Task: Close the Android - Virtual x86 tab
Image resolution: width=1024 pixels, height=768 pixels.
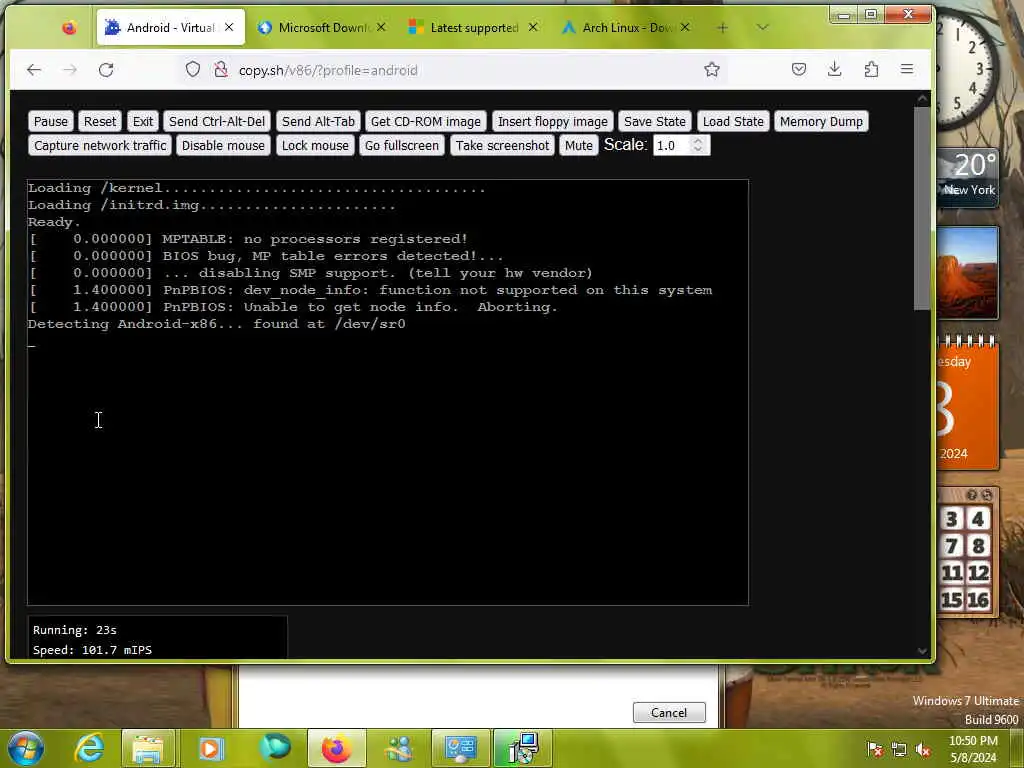Action: [x=229, y=27]
